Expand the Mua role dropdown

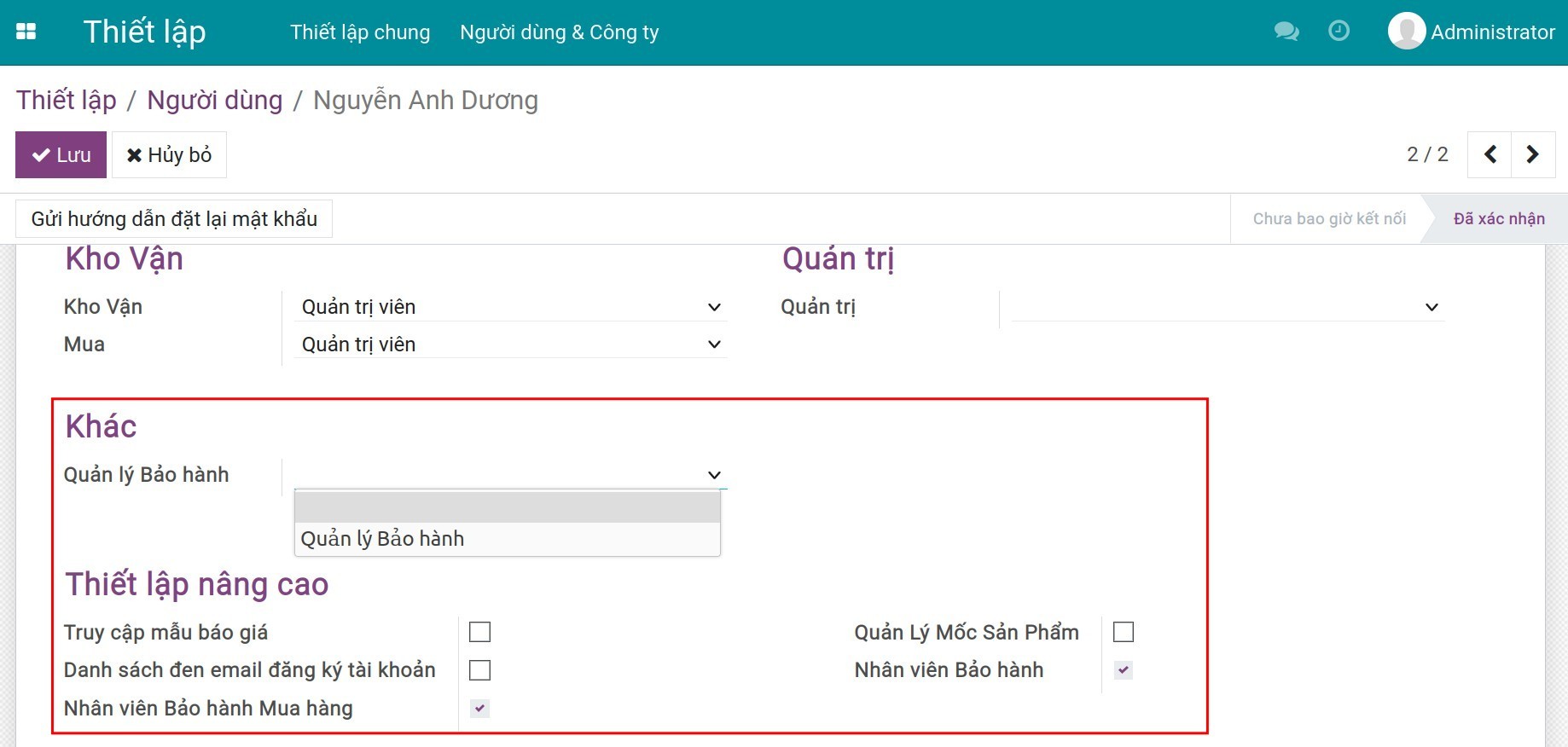tap(510, 345)
